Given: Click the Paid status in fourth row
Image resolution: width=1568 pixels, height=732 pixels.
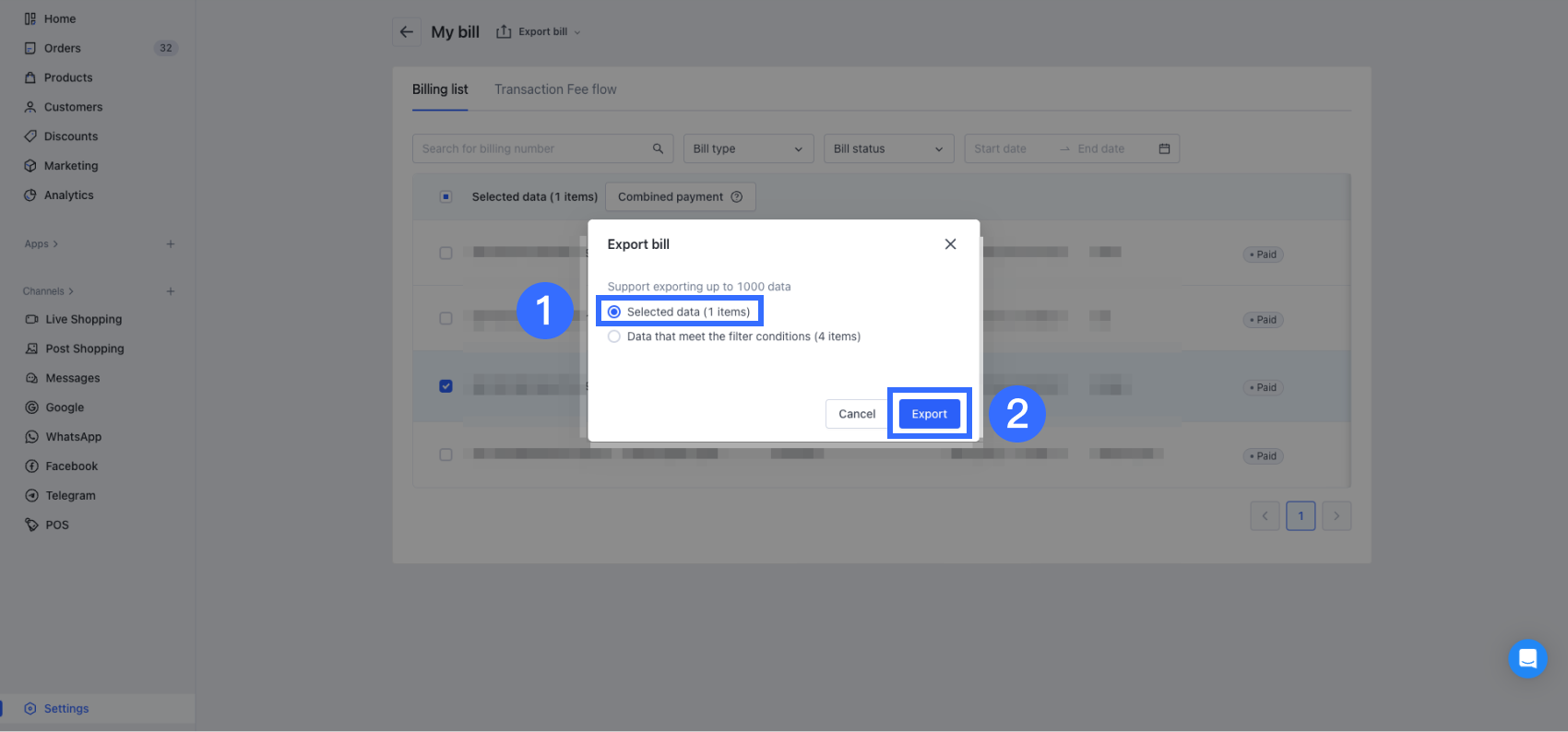Looking at the screenshot, I should 1264,456.
